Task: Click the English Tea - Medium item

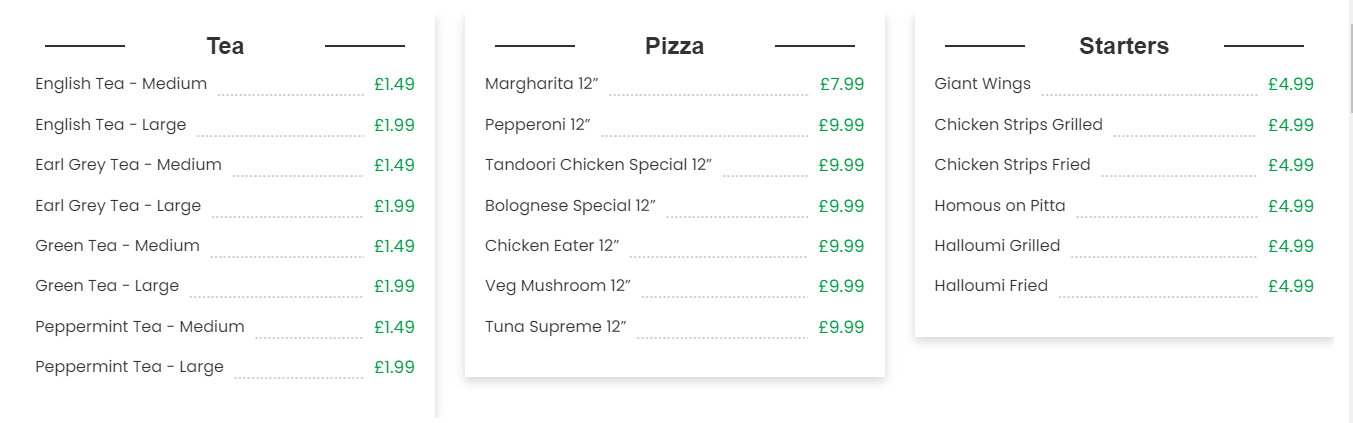Action: click(x=121, y=84)
